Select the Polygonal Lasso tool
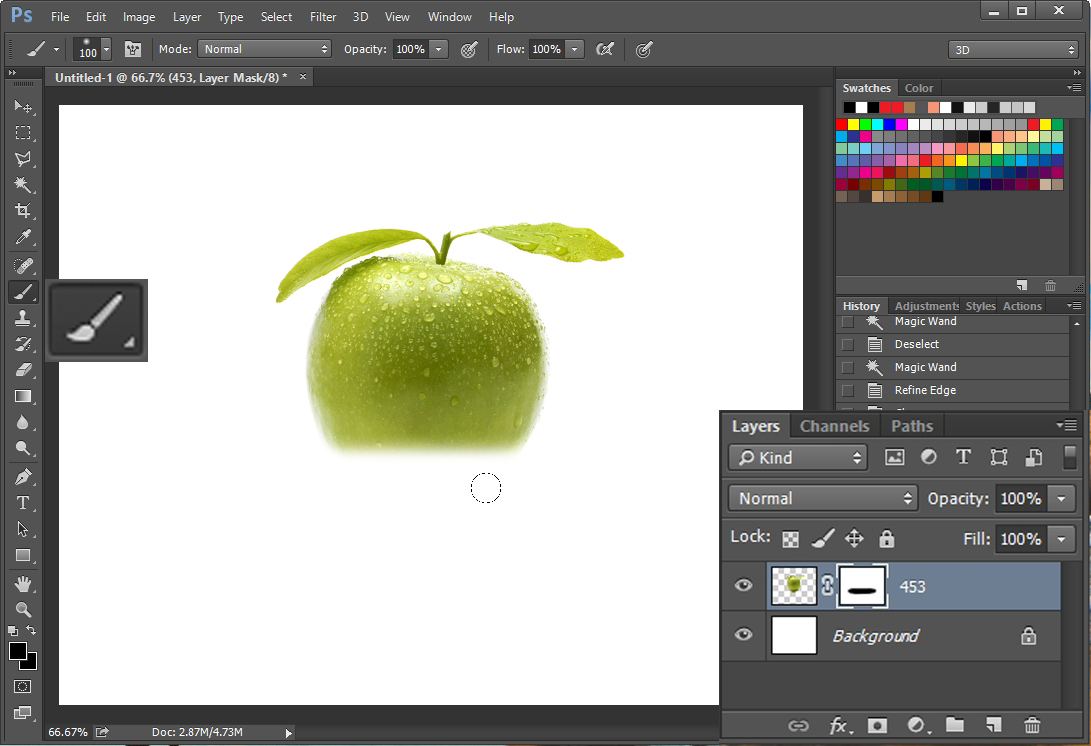The height and width of the screenshot is (746, 1091). 23,159
